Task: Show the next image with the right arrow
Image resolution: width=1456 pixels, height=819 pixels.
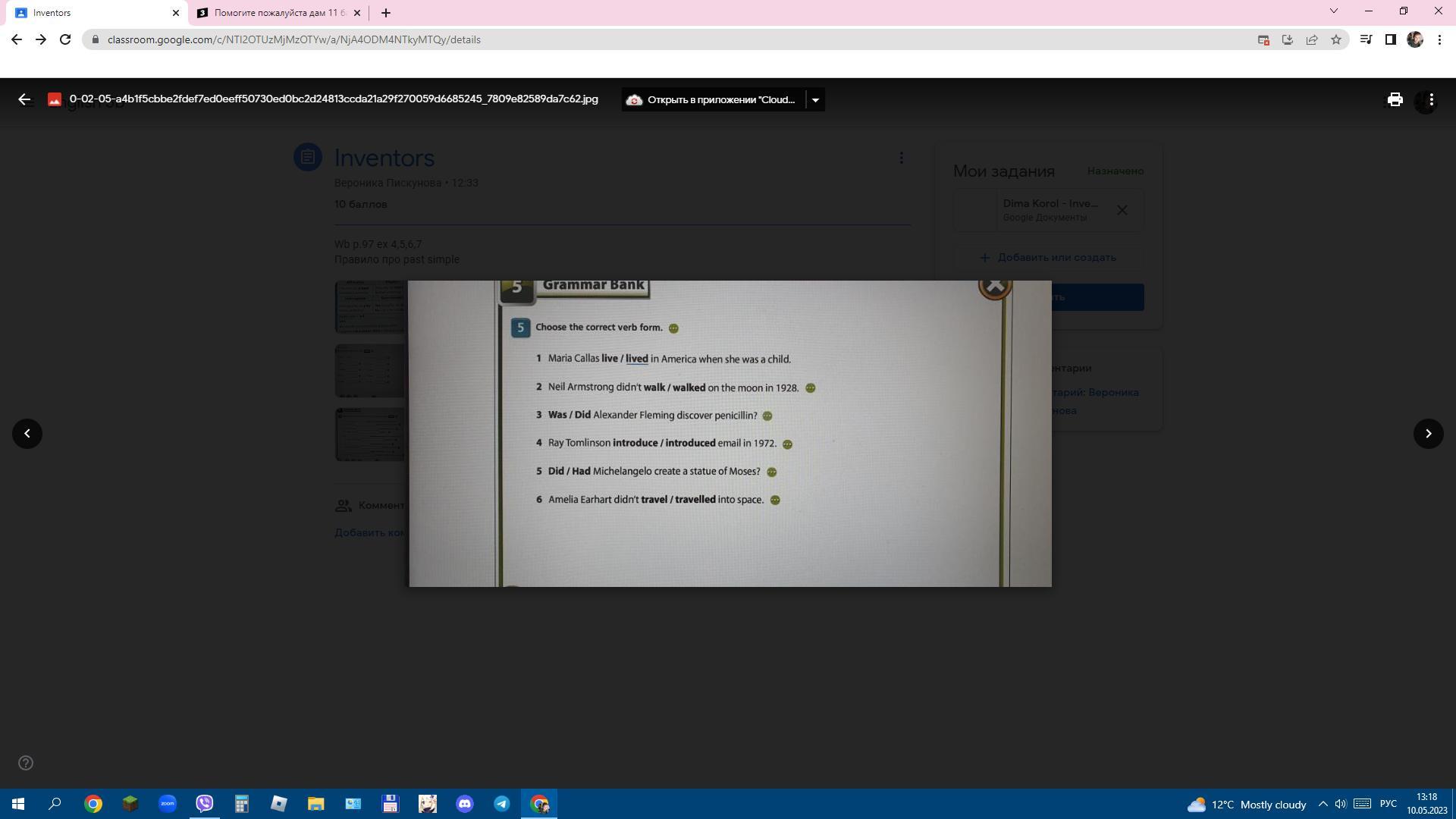Action: (x=1428, y=434)
